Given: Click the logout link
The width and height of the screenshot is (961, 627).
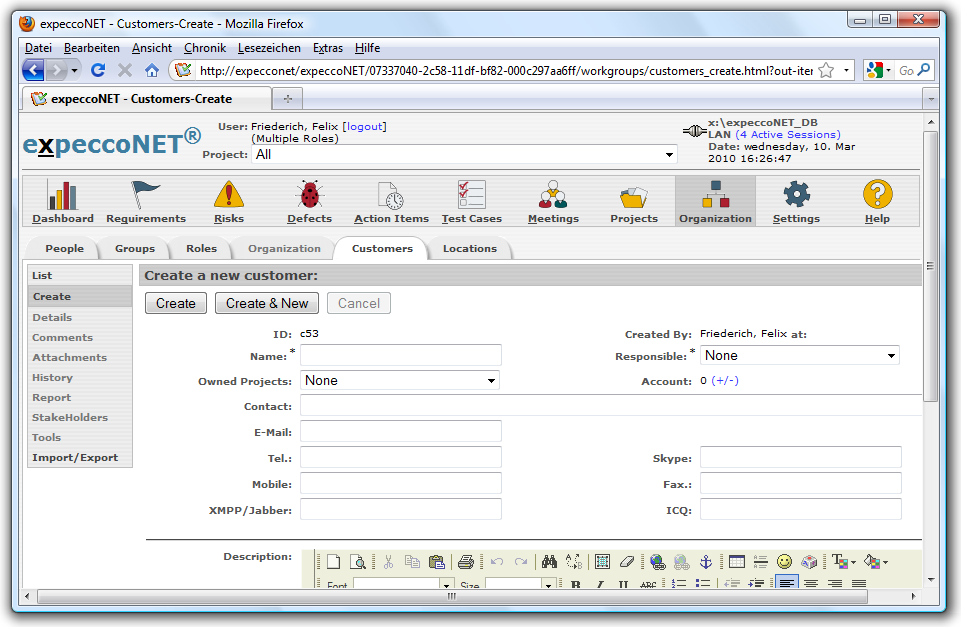Looking at the screenshot, I should coord(364,127).
